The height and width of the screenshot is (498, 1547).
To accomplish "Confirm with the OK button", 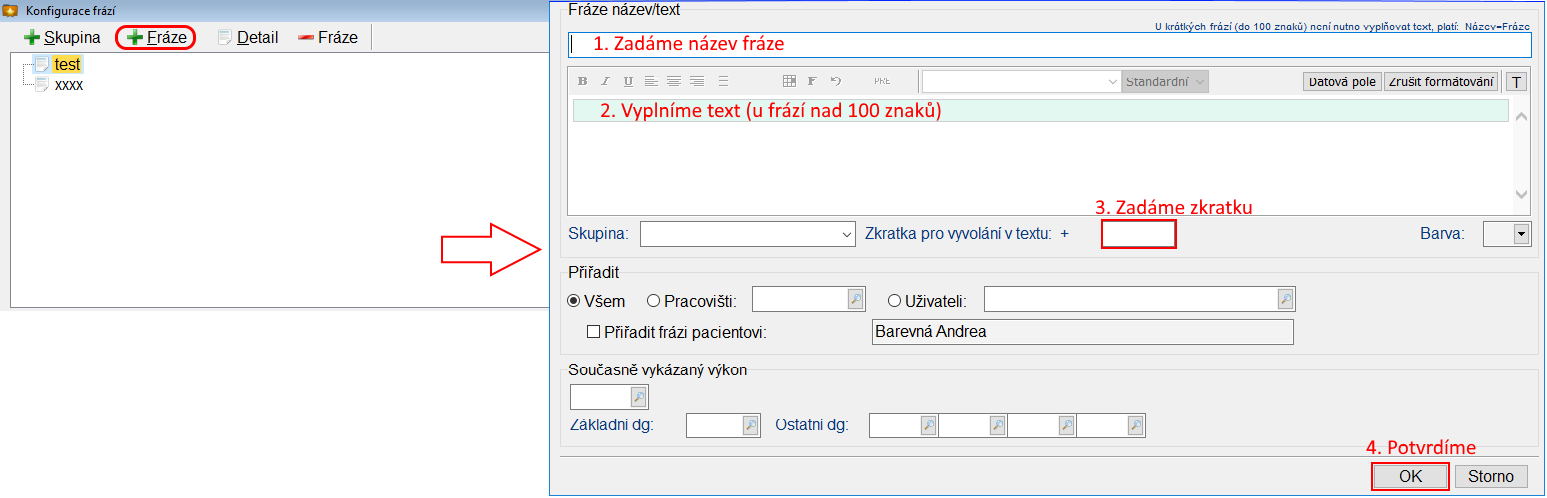I will (x=1410, y=476).
